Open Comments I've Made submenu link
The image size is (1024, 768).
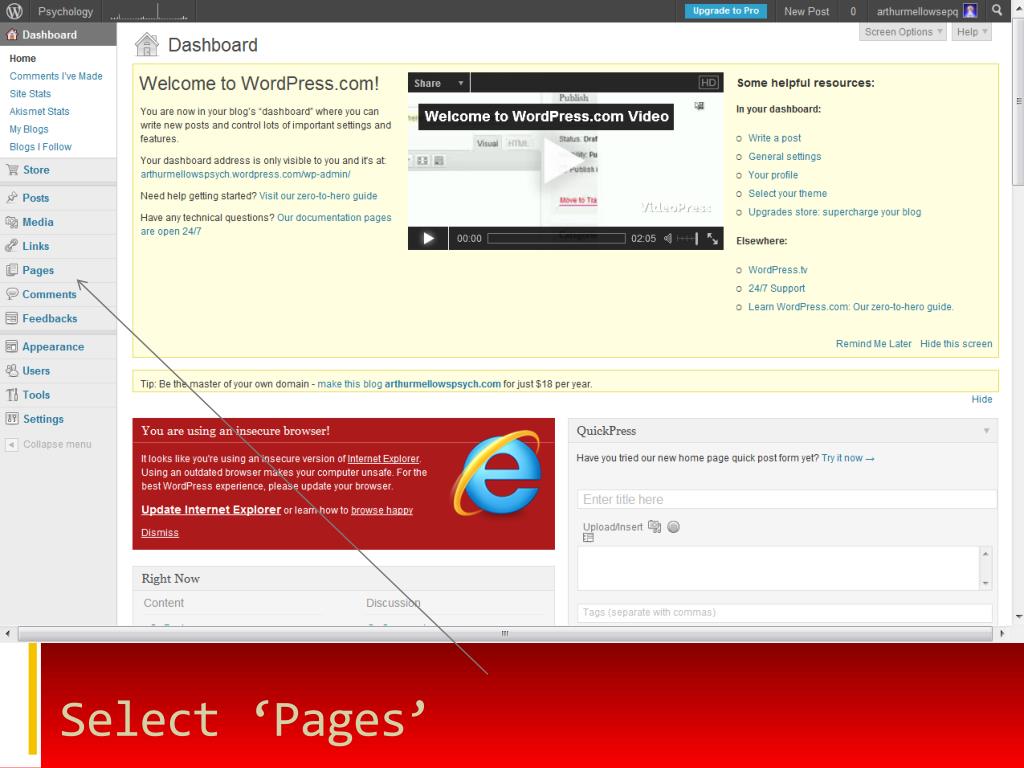click(56, 76)
